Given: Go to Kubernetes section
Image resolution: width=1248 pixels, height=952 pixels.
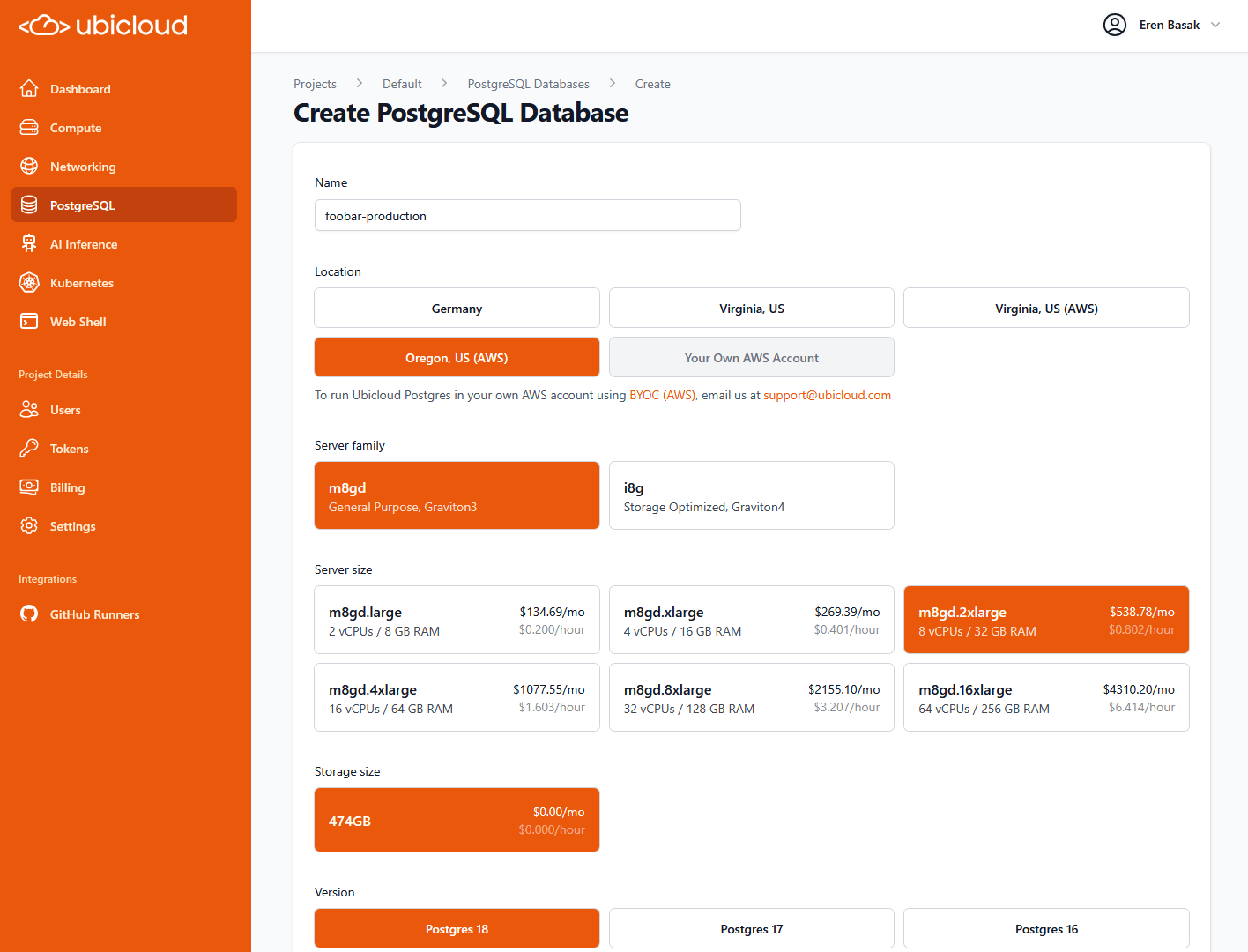Looking at the screenshot, I should (124, 283).
